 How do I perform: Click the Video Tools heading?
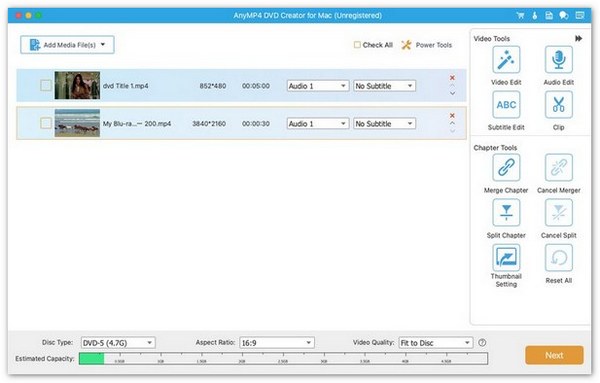[492, 39]
